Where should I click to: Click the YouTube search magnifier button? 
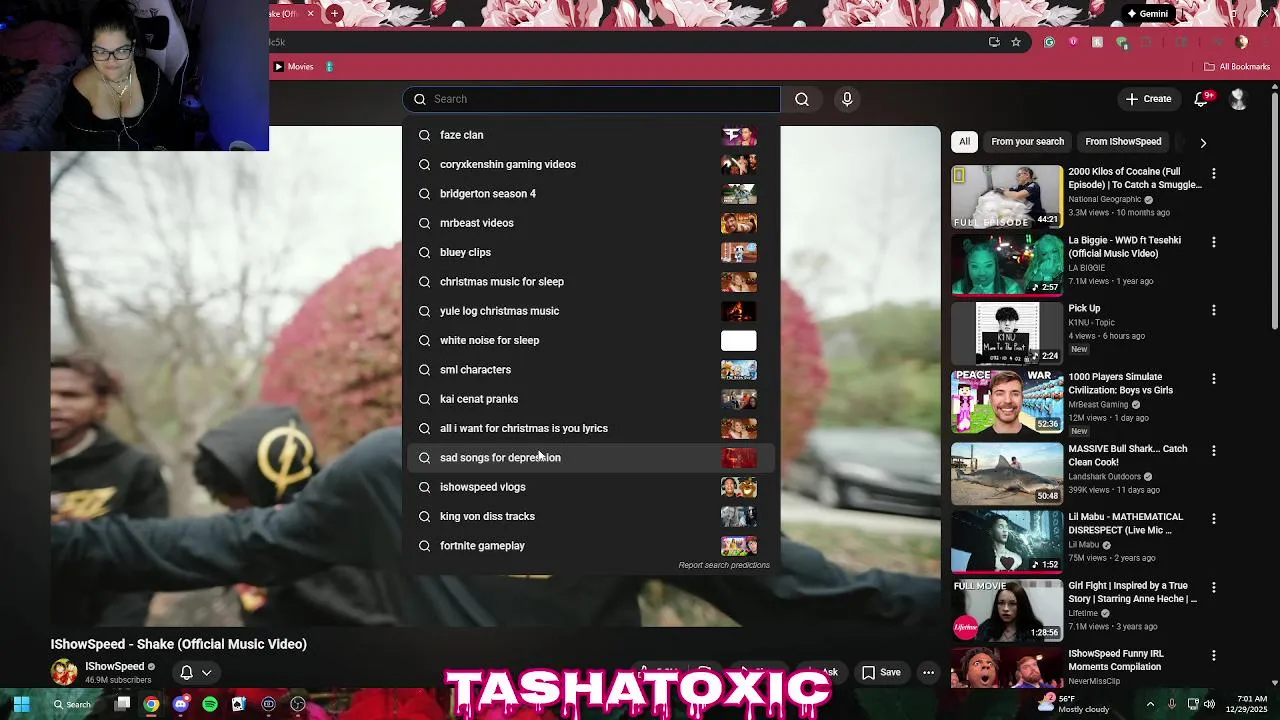tap(802, 99)
